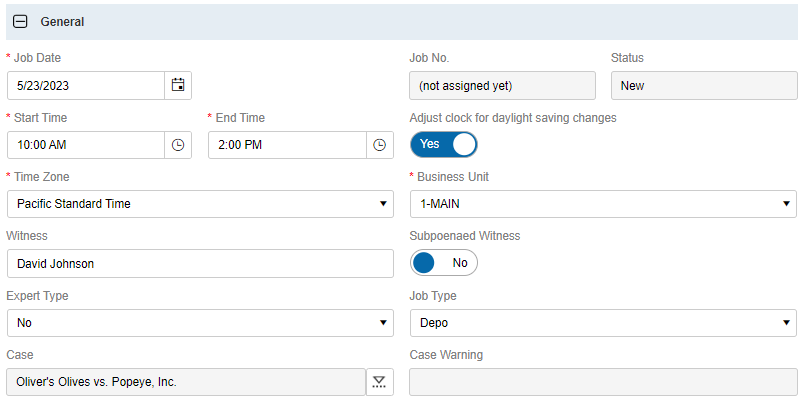Click the Case Warning field
The image size is (805, 415).
603,382
